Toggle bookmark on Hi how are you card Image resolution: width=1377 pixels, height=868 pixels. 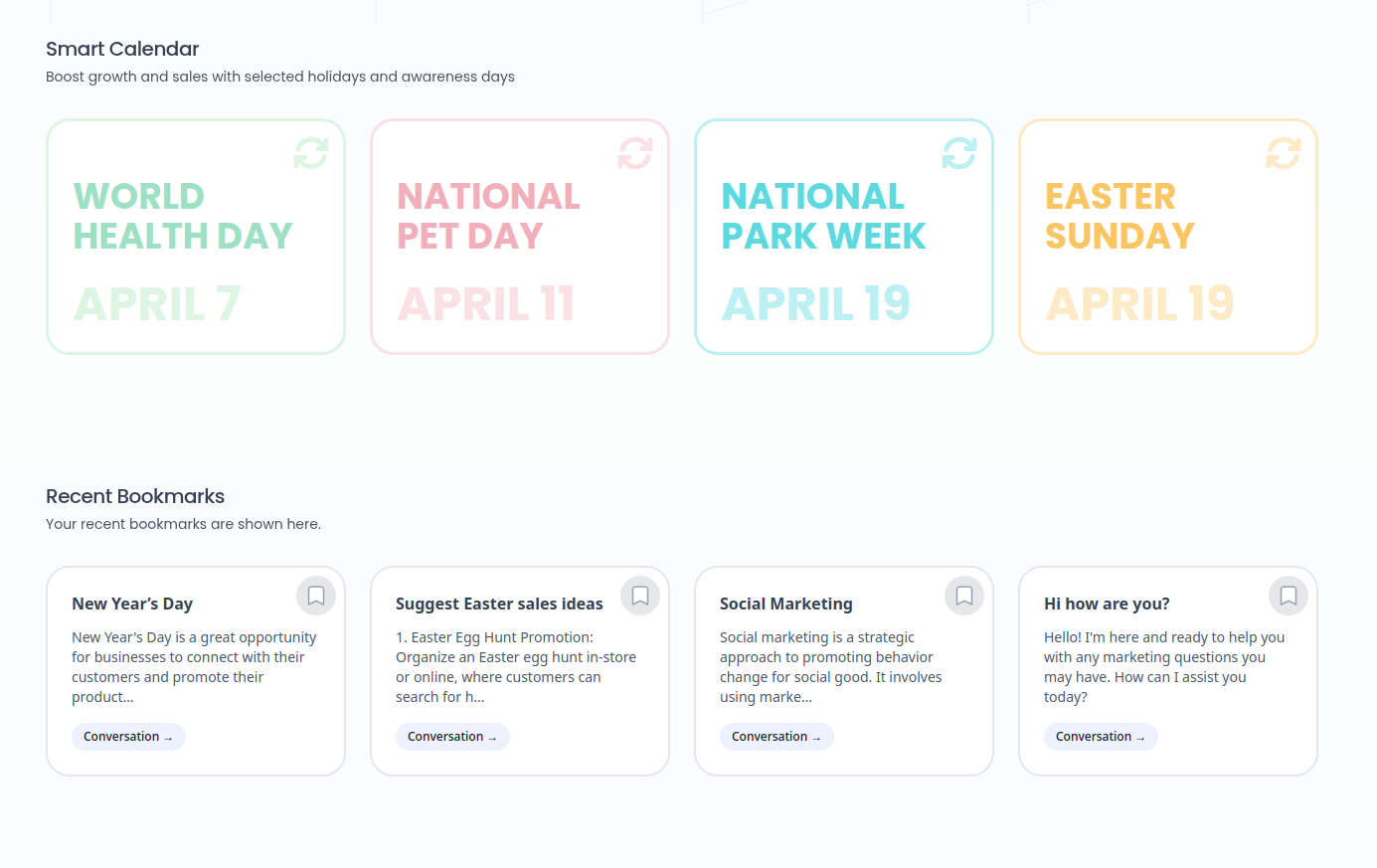tap(1289, 596)
